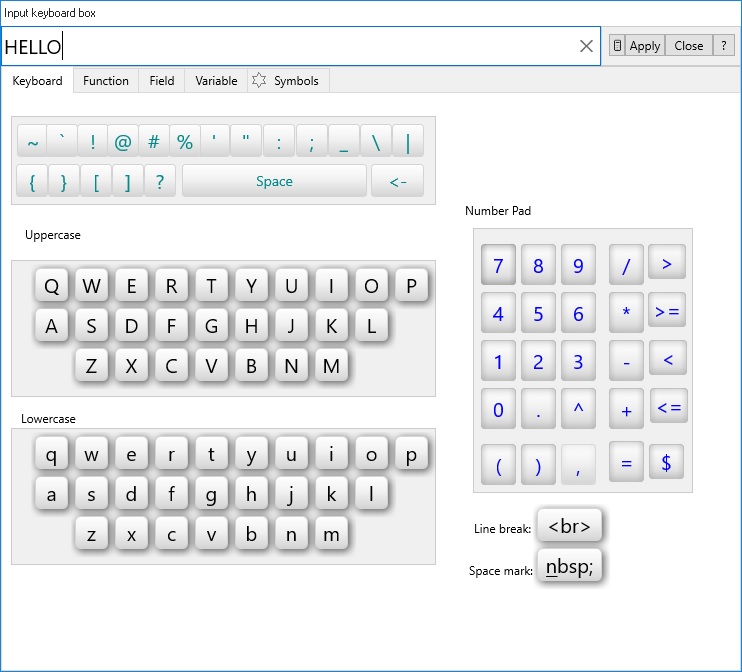This screenshot has width=742, height=672.
Task: Click the backspace <- key
Action: click(398, 181)
